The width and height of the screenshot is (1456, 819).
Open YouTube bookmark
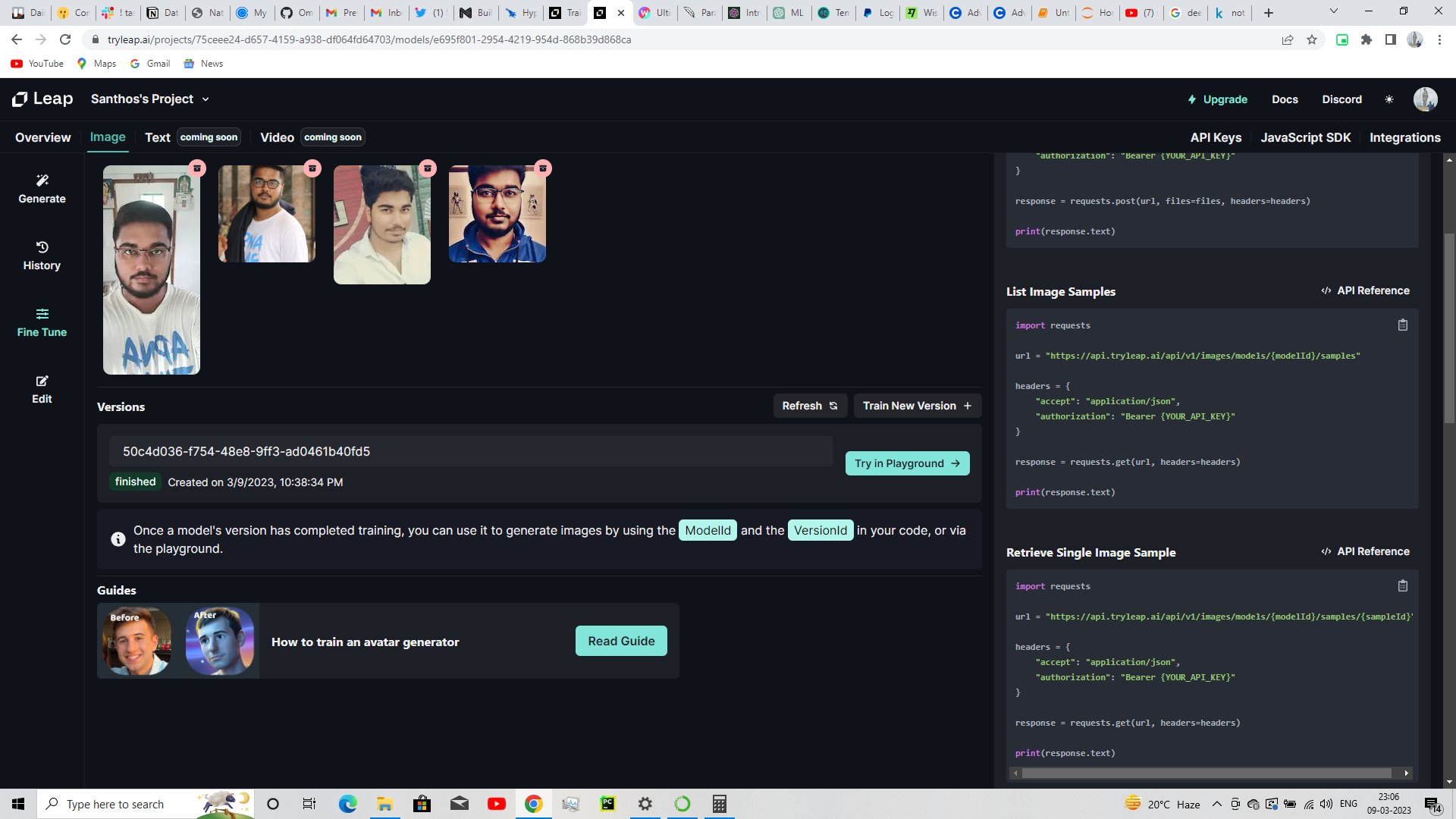click(37, 64)
